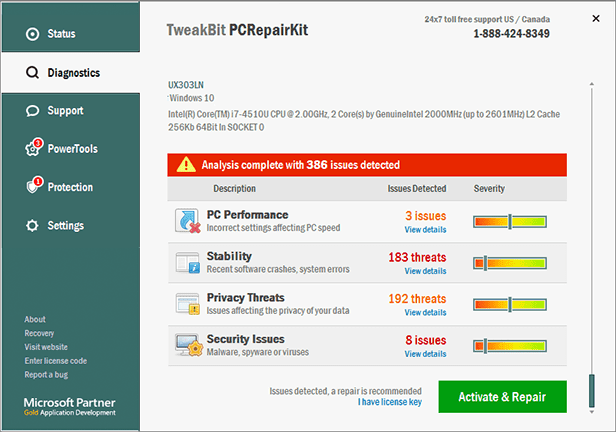Click Visit website in sidebar
This screenshot has width=616, height=432.
(46, 347)
